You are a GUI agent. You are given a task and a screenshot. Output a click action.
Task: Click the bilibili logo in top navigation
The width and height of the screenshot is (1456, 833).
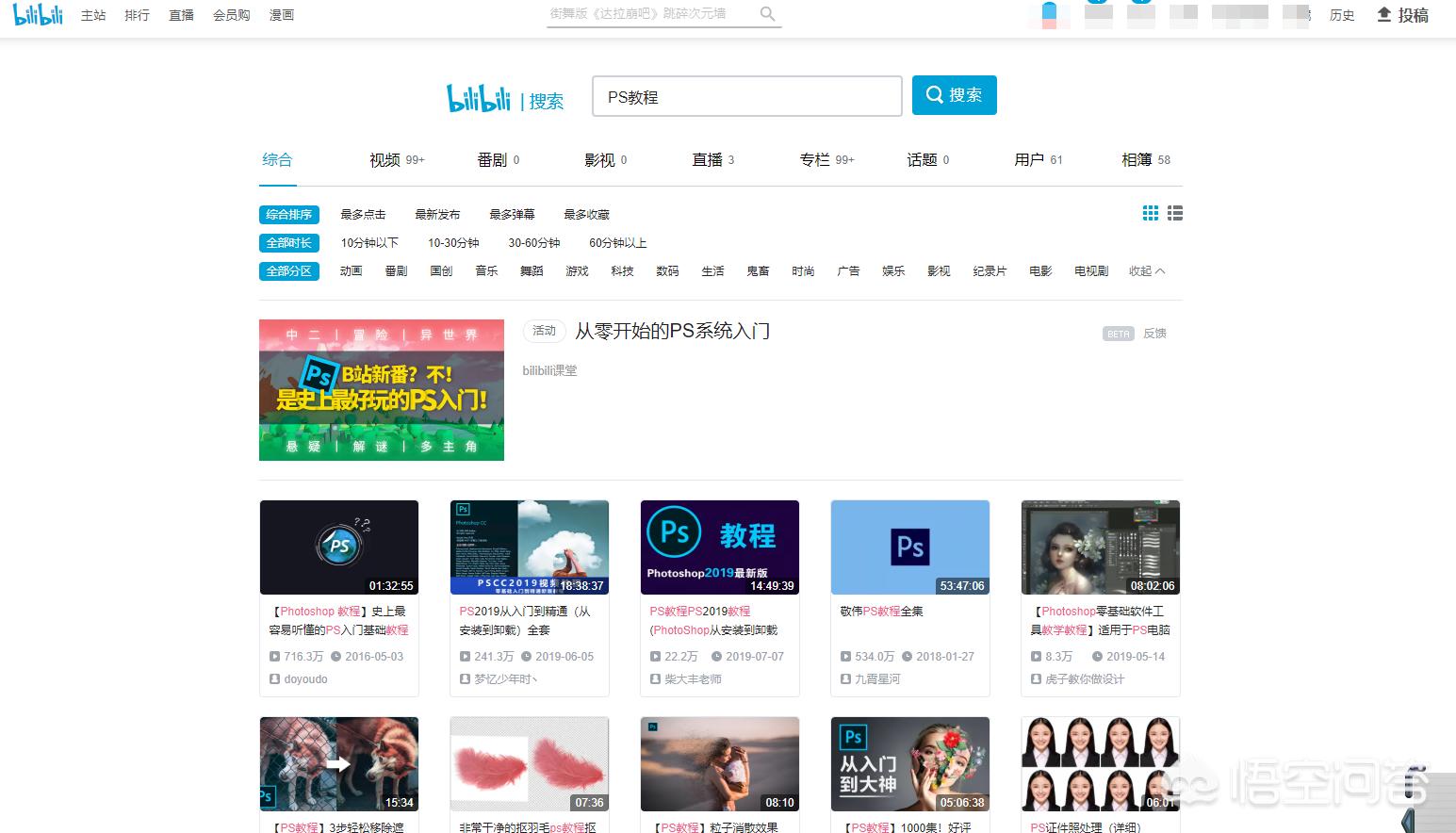click(x=38, y=14)
